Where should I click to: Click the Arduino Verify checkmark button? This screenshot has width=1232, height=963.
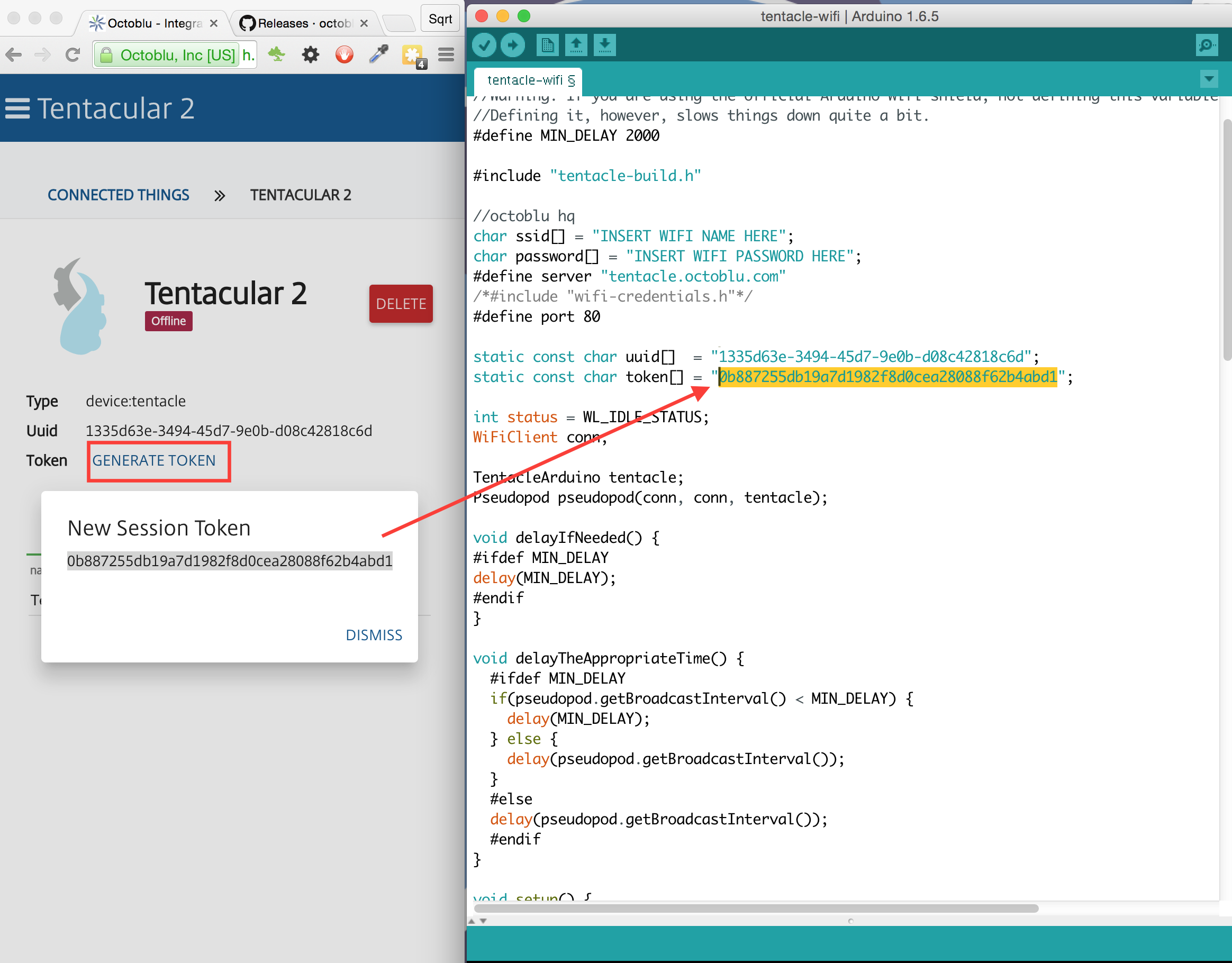[x=484, y=45]
